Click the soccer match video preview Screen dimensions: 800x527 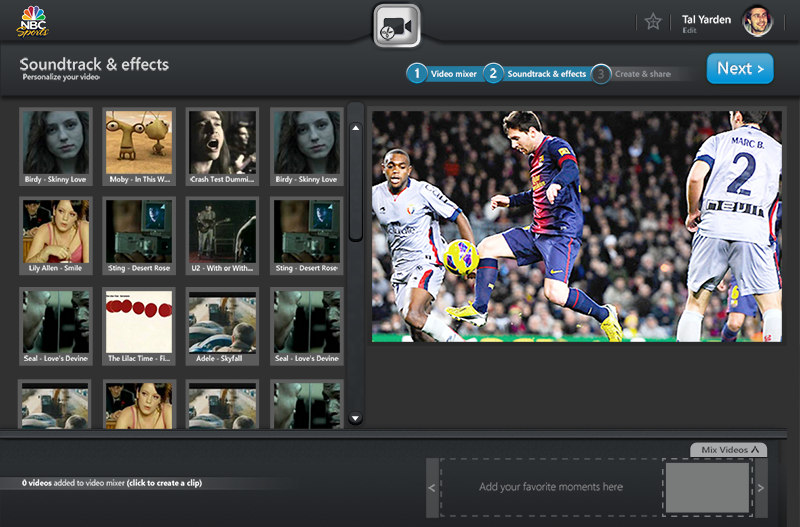577,227
